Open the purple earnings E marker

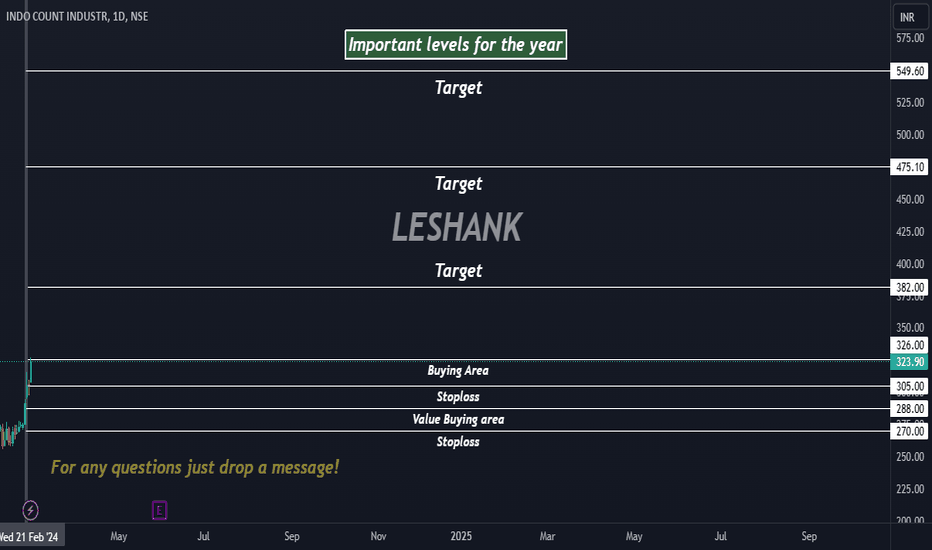pos(159,510)
